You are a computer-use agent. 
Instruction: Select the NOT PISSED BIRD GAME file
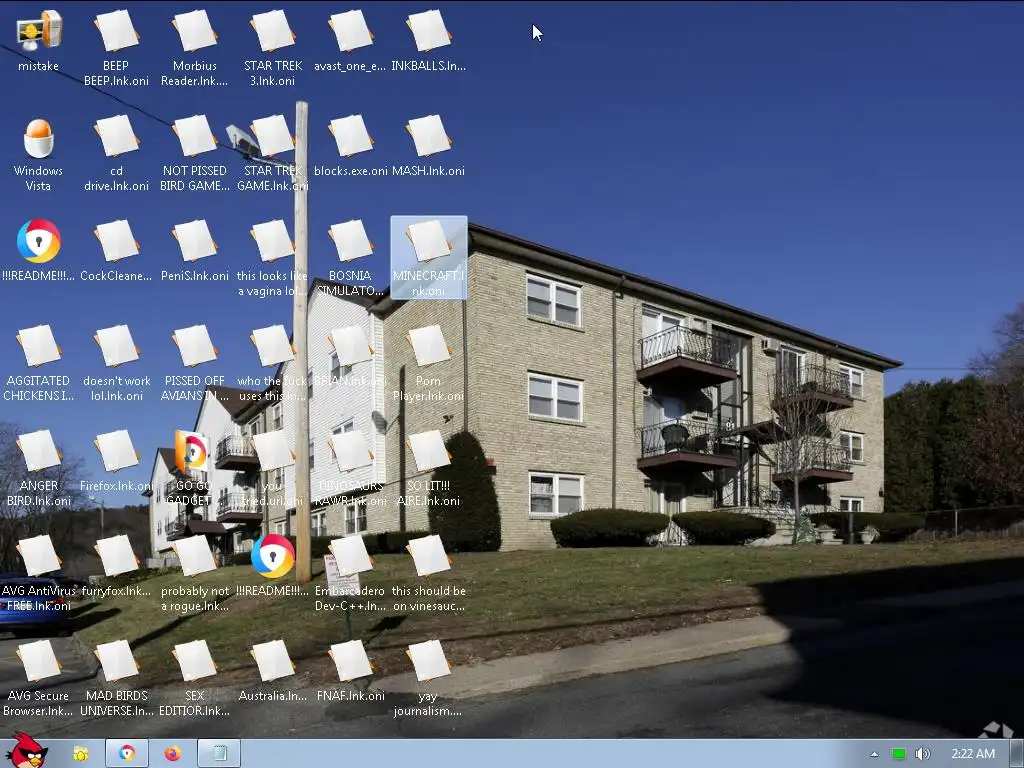coord(195,153)
